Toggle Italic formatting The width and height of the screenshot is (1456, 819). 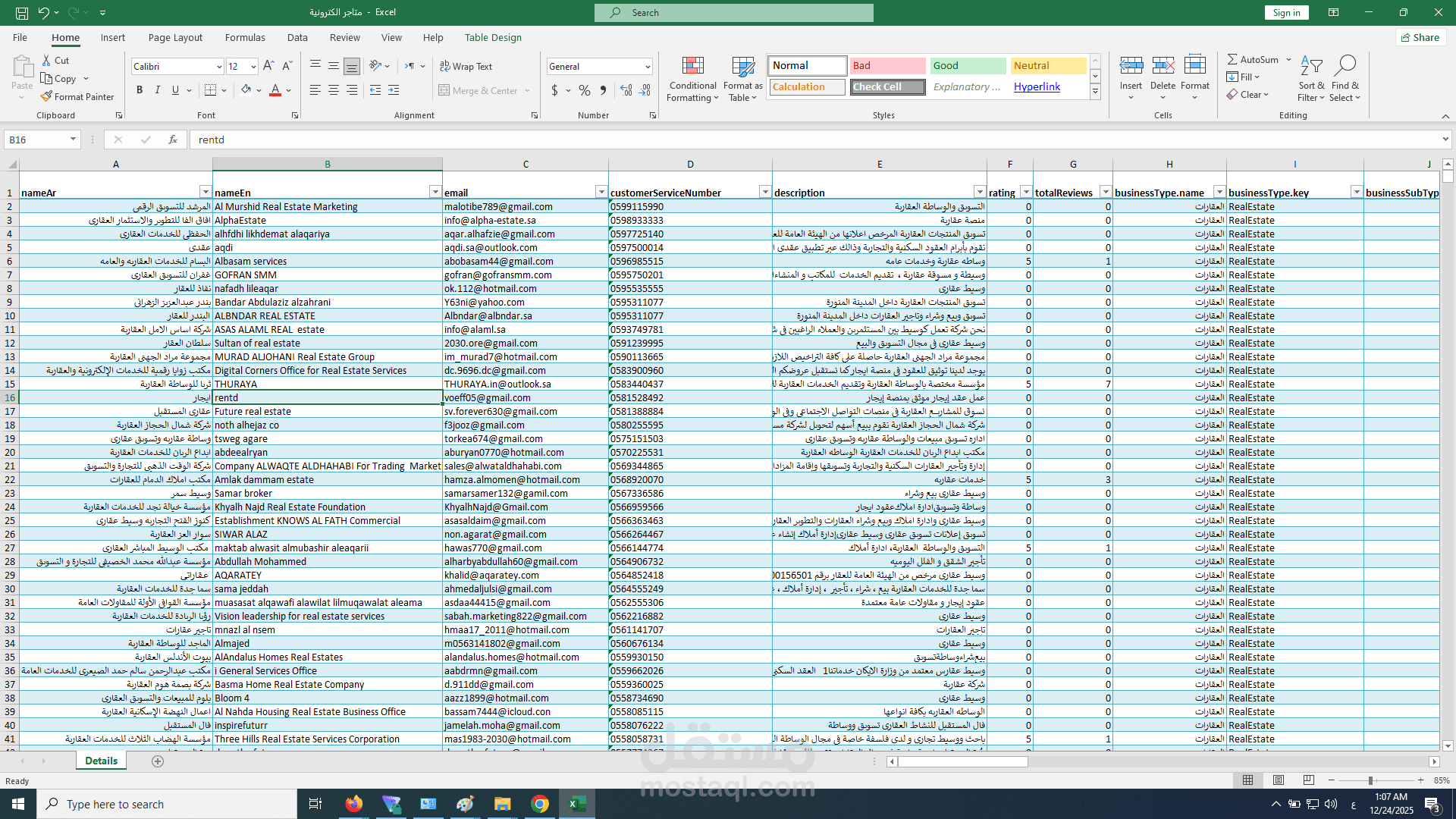click(x=158, y=90)
